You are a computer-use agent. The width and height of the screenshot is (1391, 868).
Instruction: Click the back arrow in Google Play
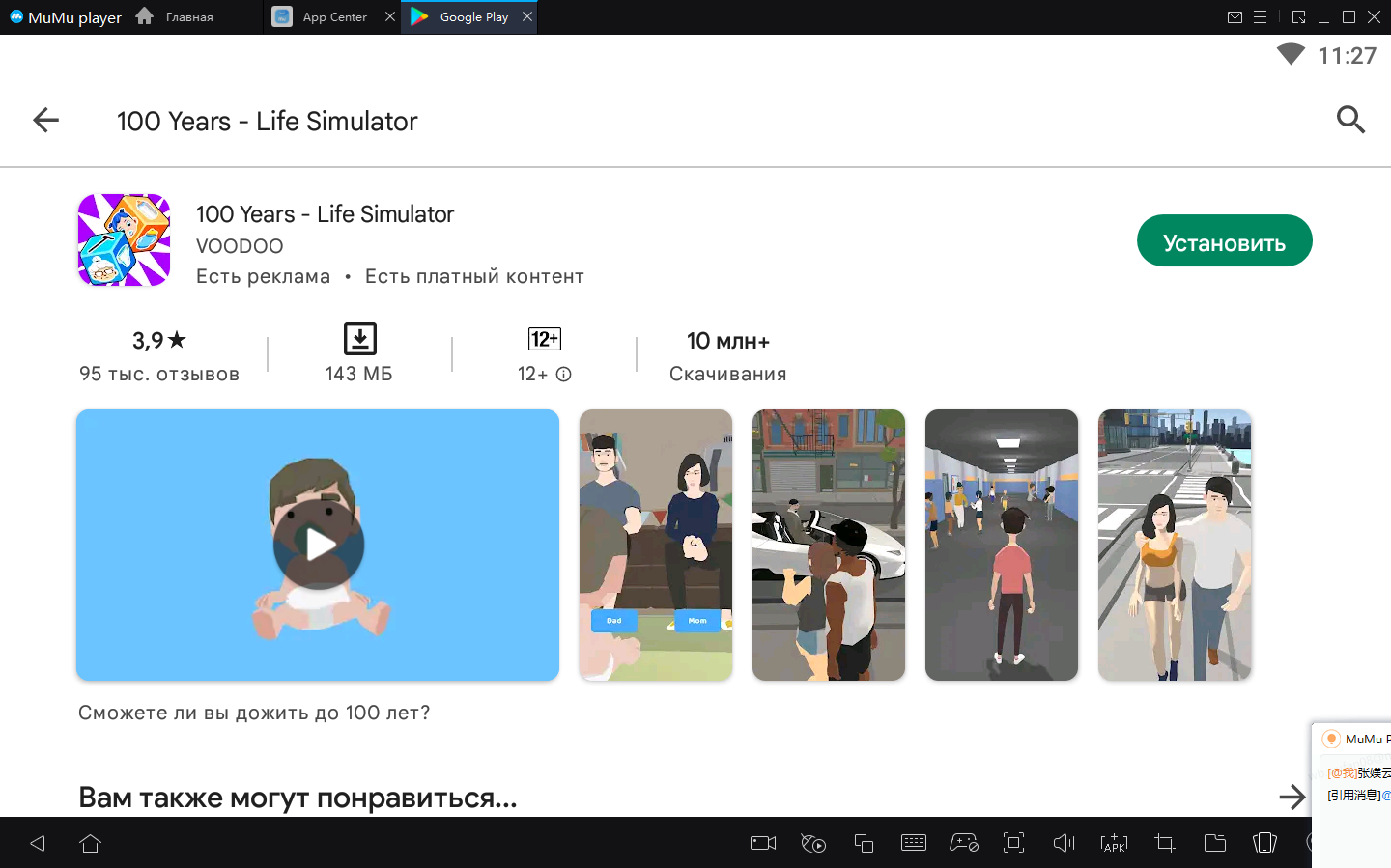(45, 121)
